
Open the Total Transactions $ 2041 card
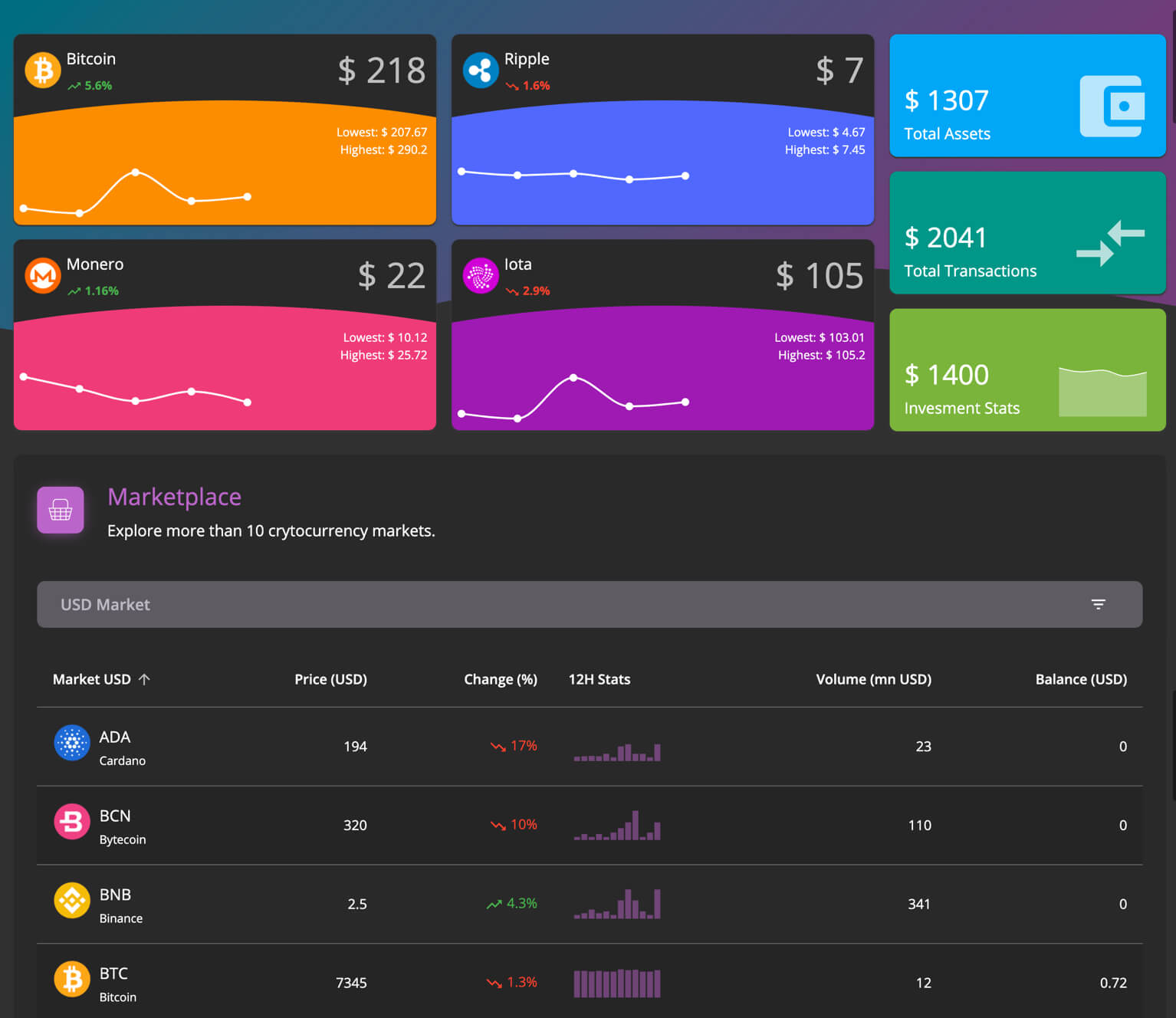click(1027, 233)
